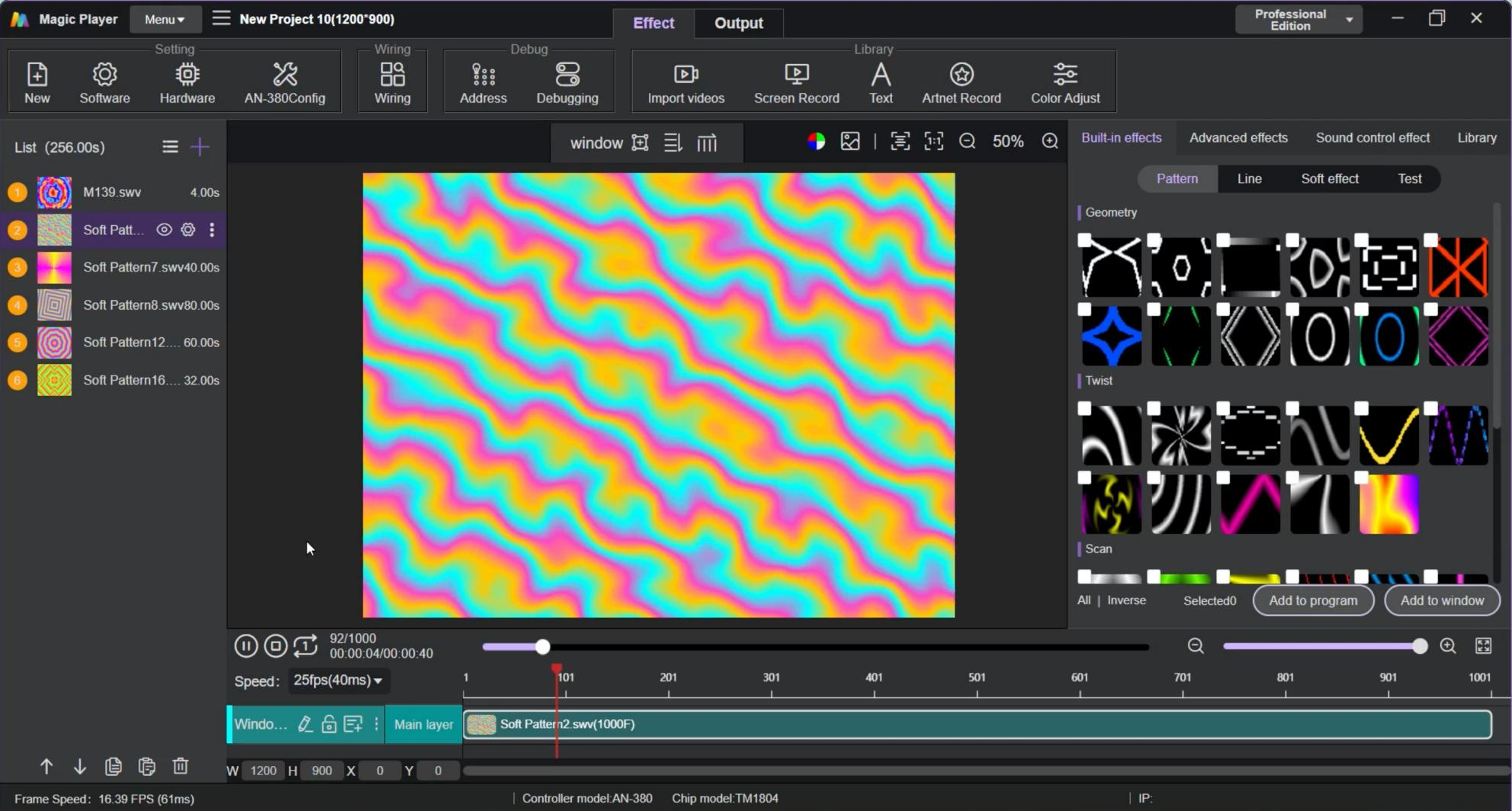
Task: Open the Advanced effects tab
Action: click(x=1238, y=138)
